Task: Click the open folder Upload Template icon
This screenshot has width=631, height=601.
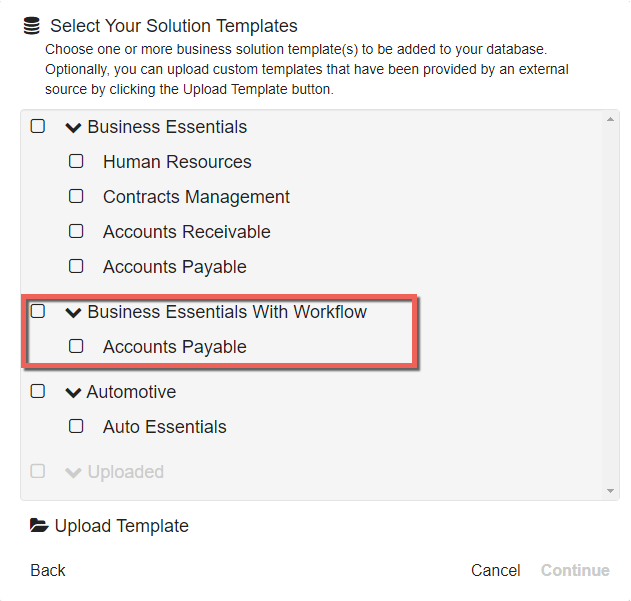Action: 39,526
